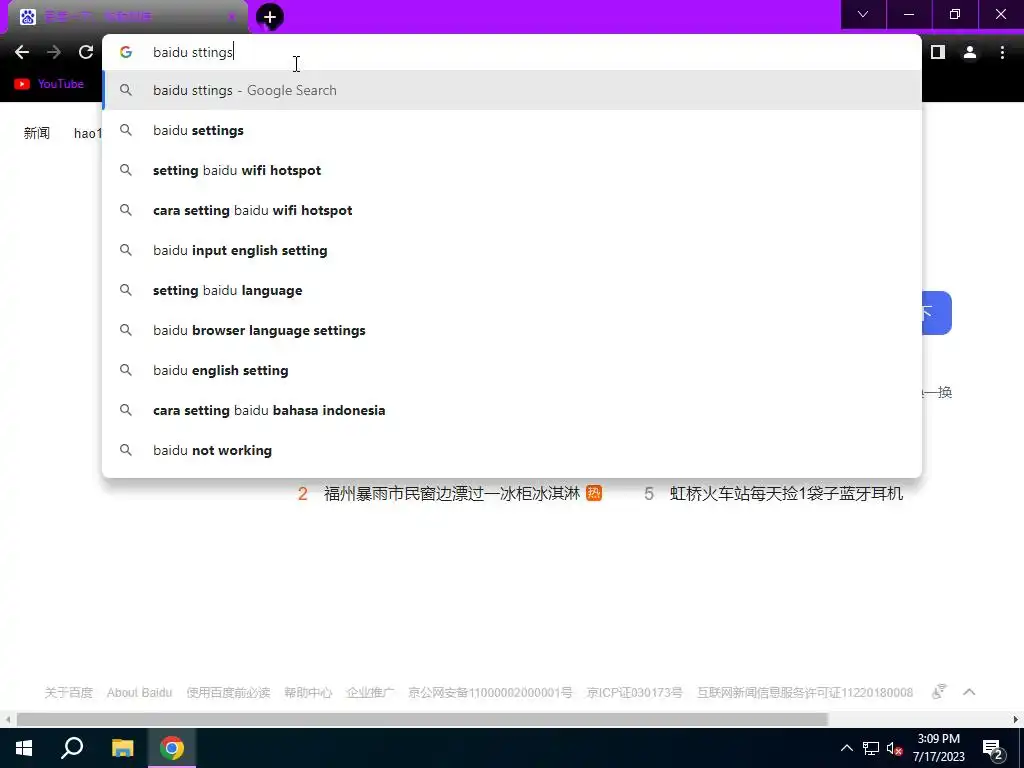
Task: Select 'cara setting baidu wifi hotspot' suggestion
Action: coord(512,210)
